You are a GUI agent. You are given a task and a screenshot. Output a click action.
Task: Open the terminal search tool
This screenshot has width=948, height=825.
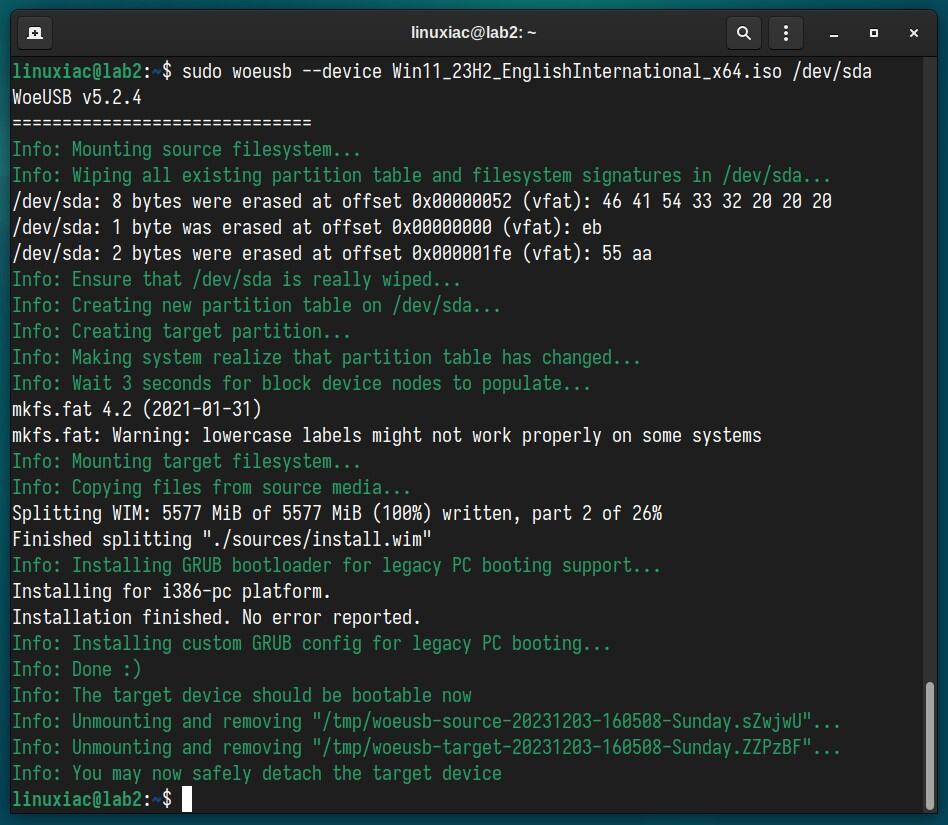743,32
